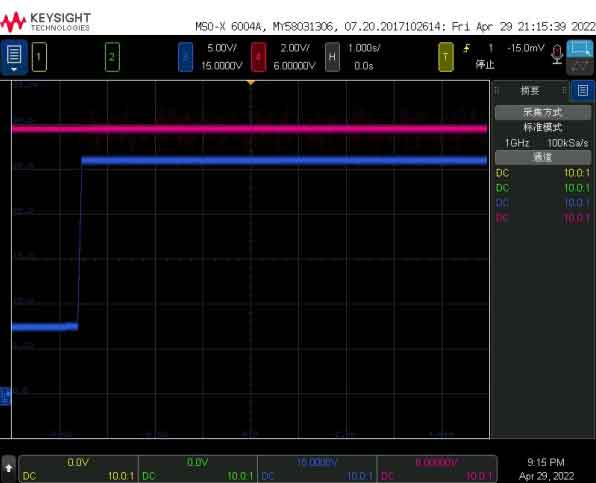596x483 pixels.
Task: Toggle channel 4 red button
Action: (x=258, y=57)
